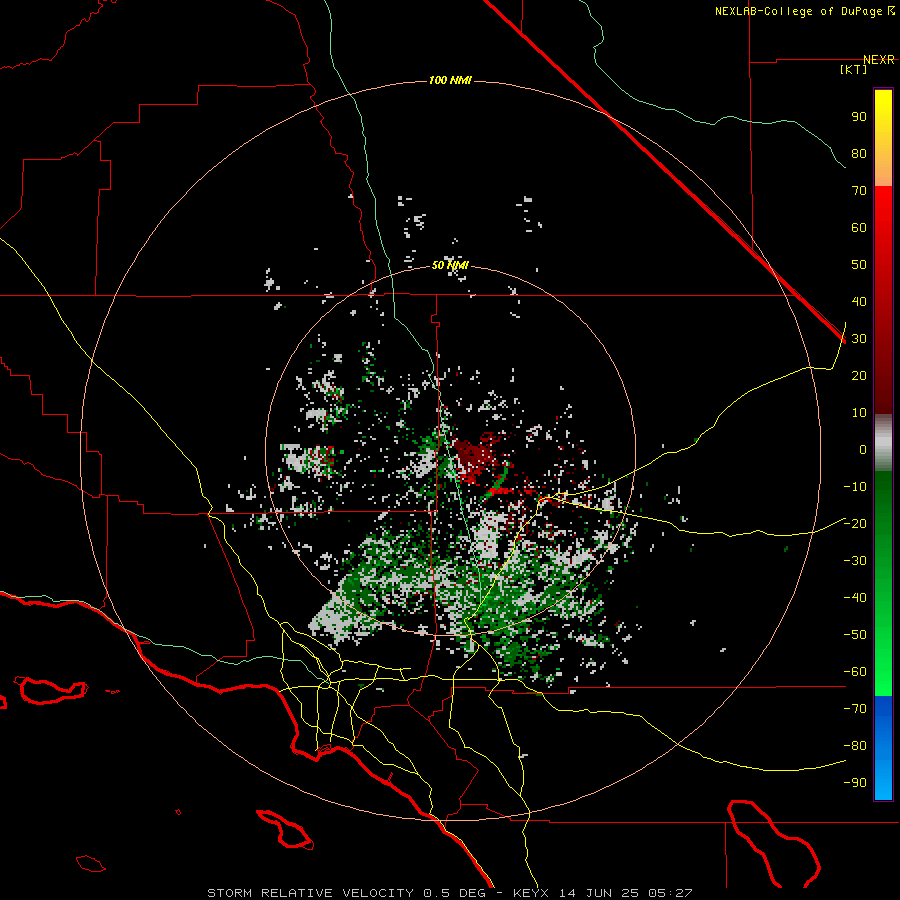Click the [KT] units label
The height and width of the screenshot is (900, 900).
(854, 69)
